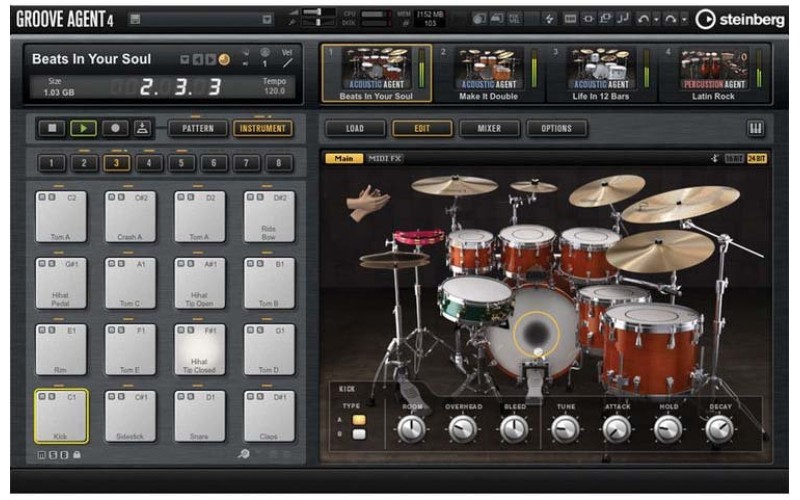Image resolution: width=800 pixels, height=500 pixels.
Task: Switch to the MIDI FX tab
Action: point(385,158)
